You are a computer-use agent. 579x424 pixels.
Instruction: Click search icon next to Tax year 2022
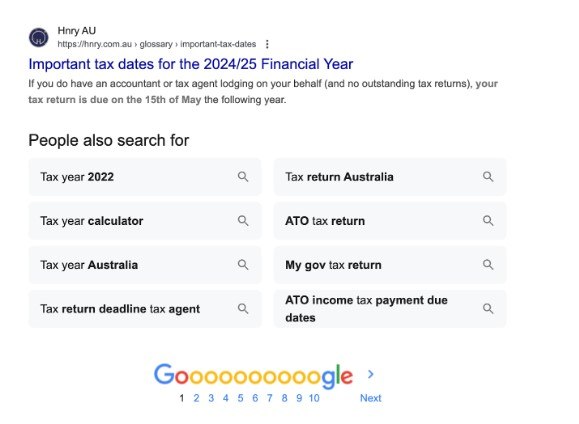click(243, 177)
